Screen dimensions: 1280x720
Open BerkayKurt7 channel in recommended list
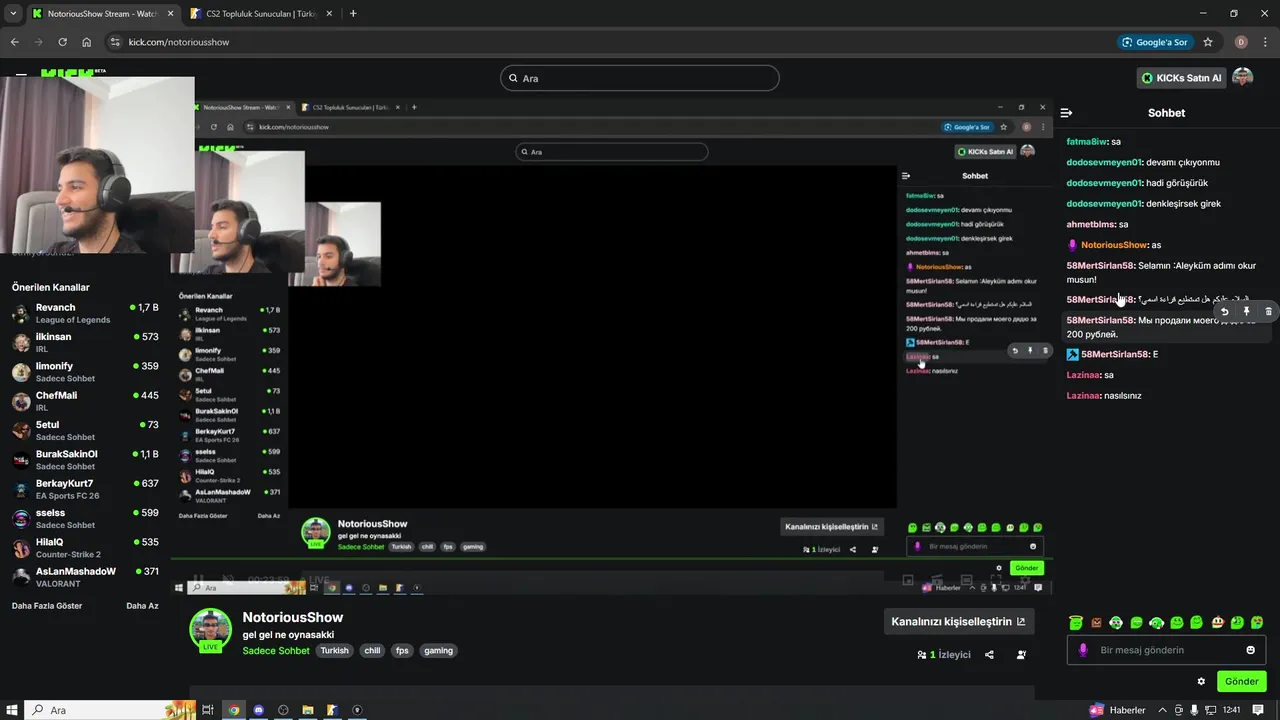pos(85,489)
